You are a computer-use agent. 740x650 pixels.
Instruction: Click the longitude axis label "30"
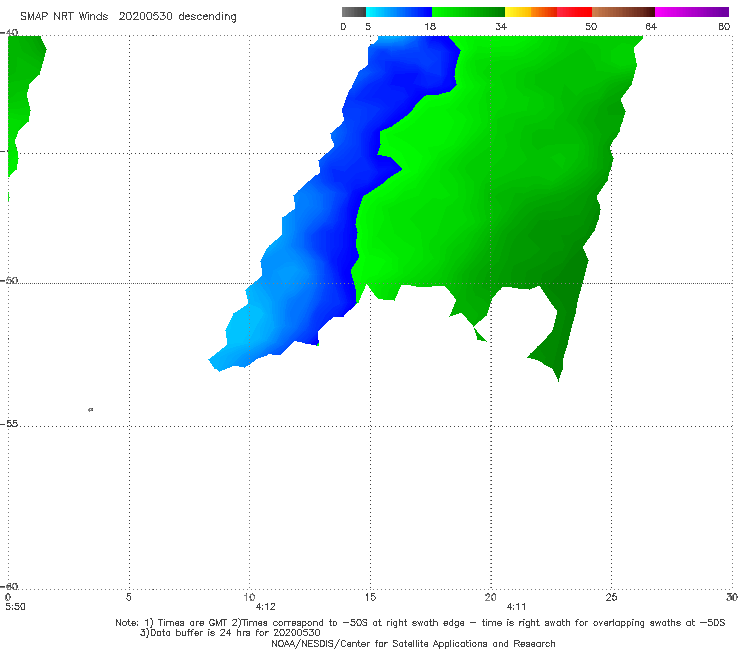tap(732, 597)
